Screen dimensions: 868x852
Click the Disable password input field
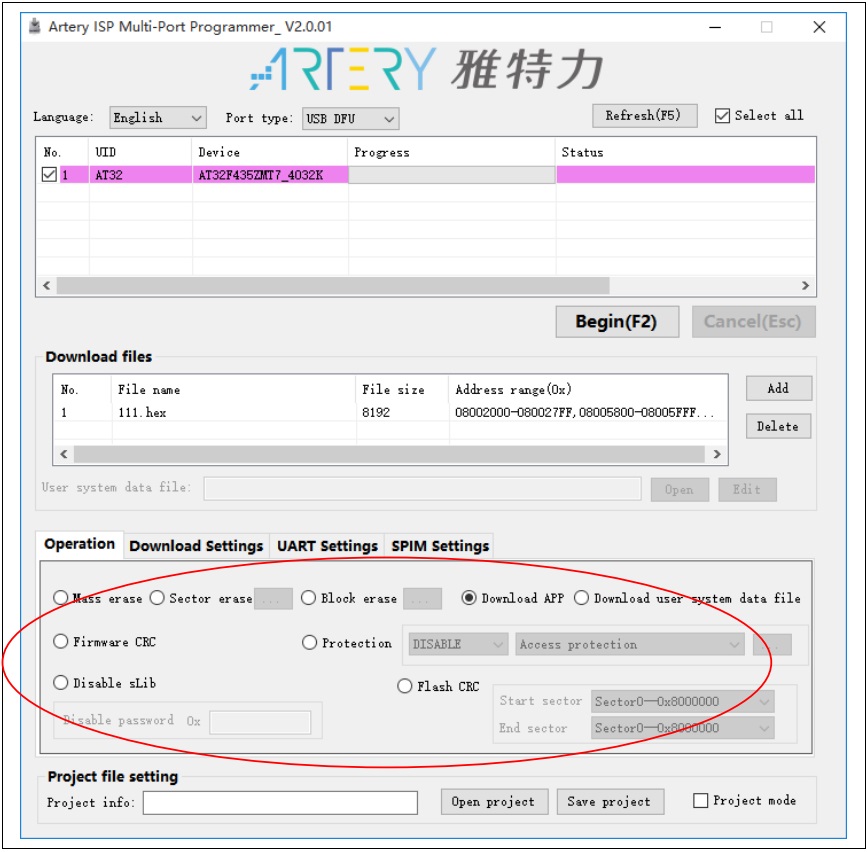[260, 722]
